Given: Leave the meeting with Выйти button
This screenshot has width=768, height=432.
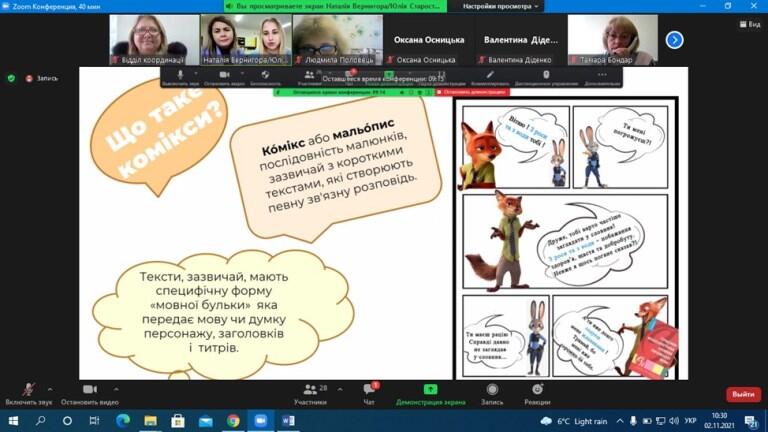Looking at the screenshot, I should coord(743,394).
